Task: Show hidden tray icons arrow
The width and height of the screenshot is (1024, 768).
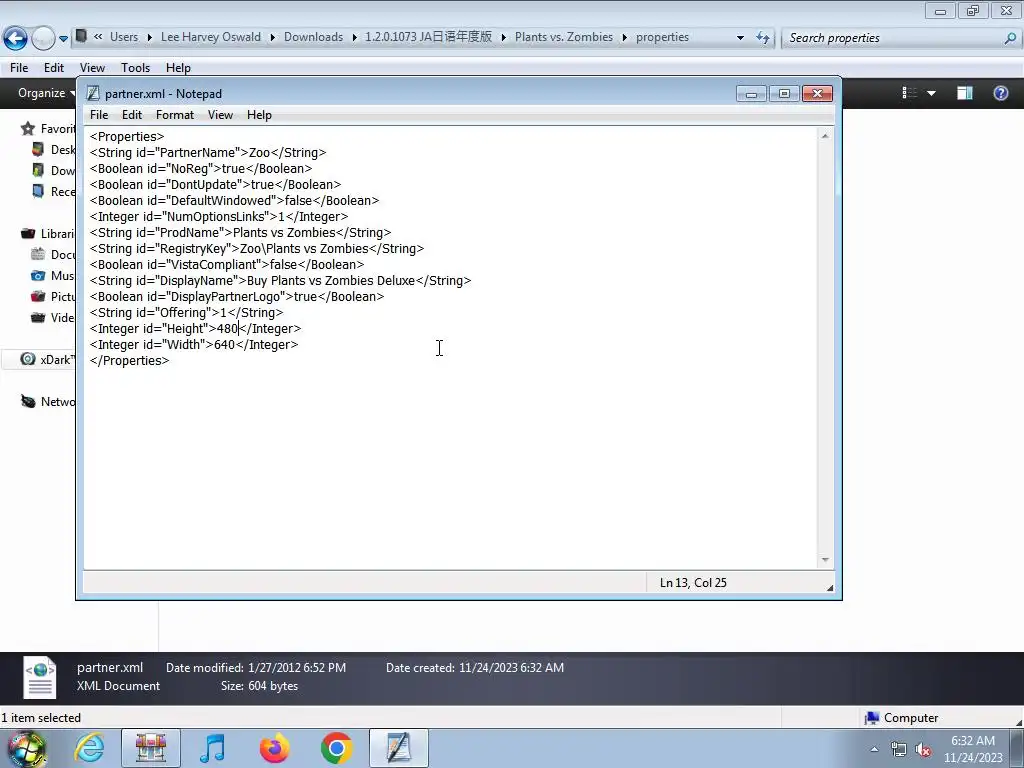Action: pyautogui.click(x=874, y=749)
